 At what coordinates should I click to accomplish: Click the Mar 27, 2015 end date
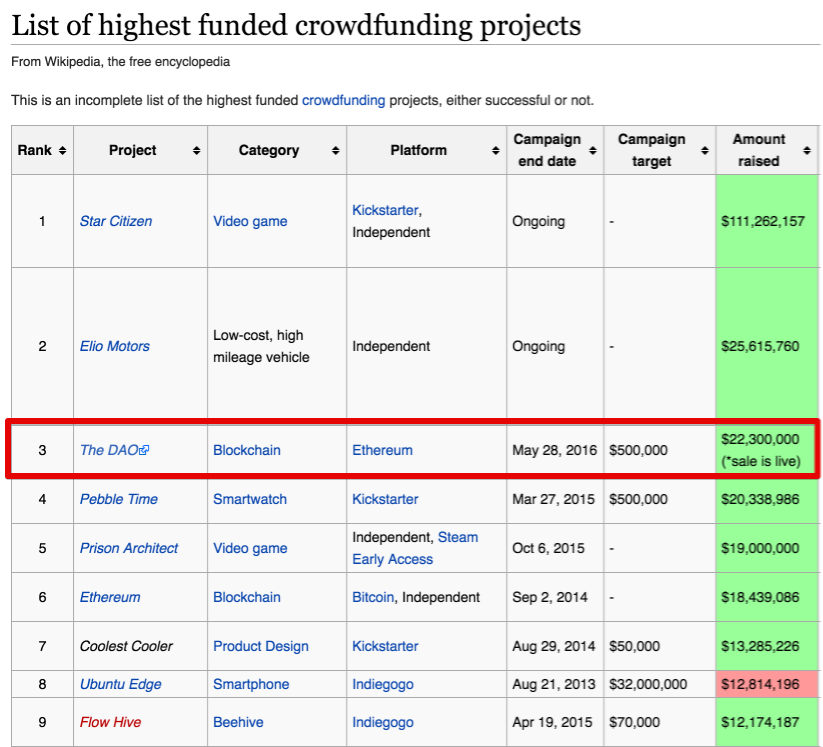pyautogui.click(x=553, y=499)
